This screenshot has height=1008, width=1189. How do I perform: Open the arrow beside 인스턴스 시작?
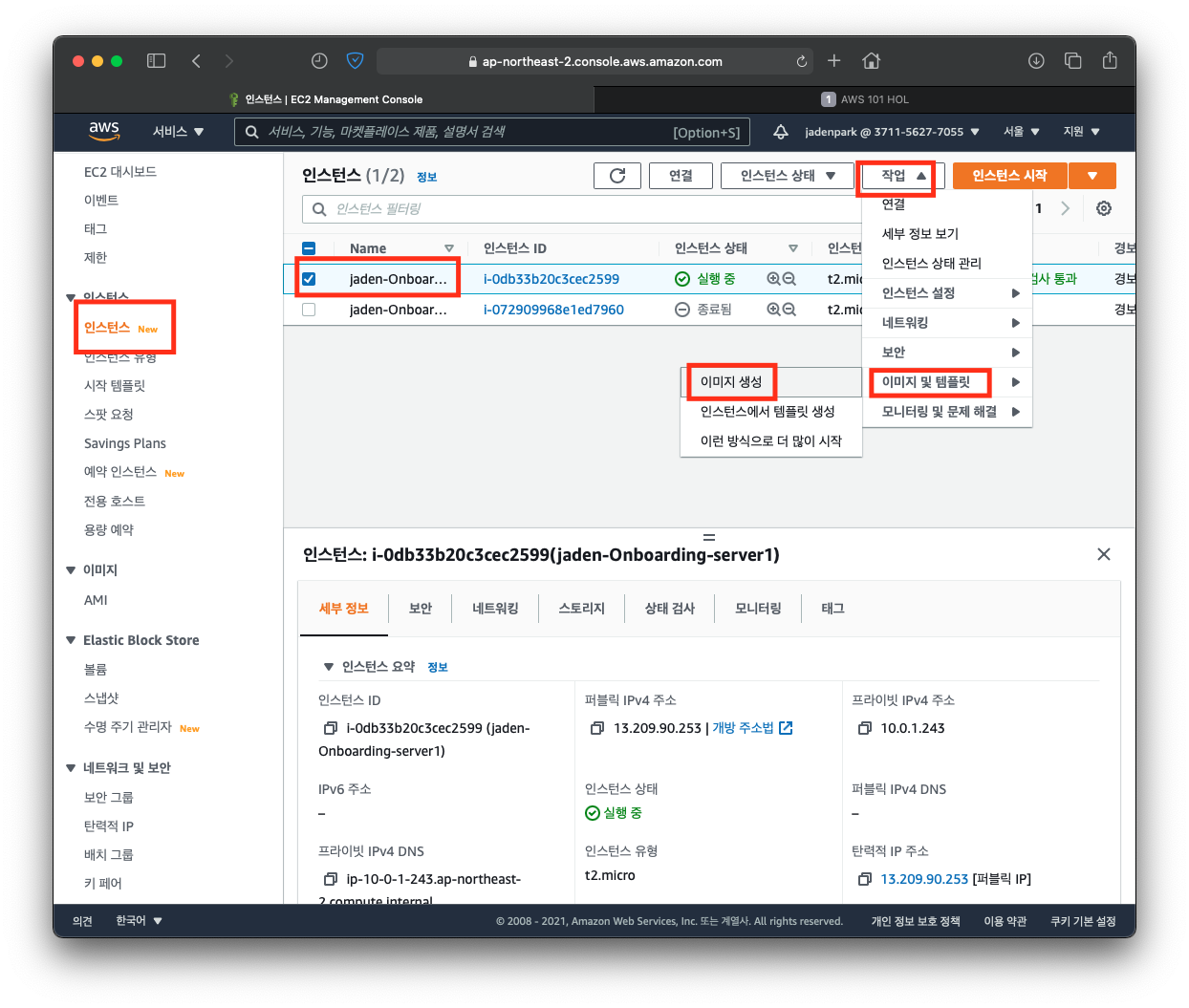click(1092, 176)
